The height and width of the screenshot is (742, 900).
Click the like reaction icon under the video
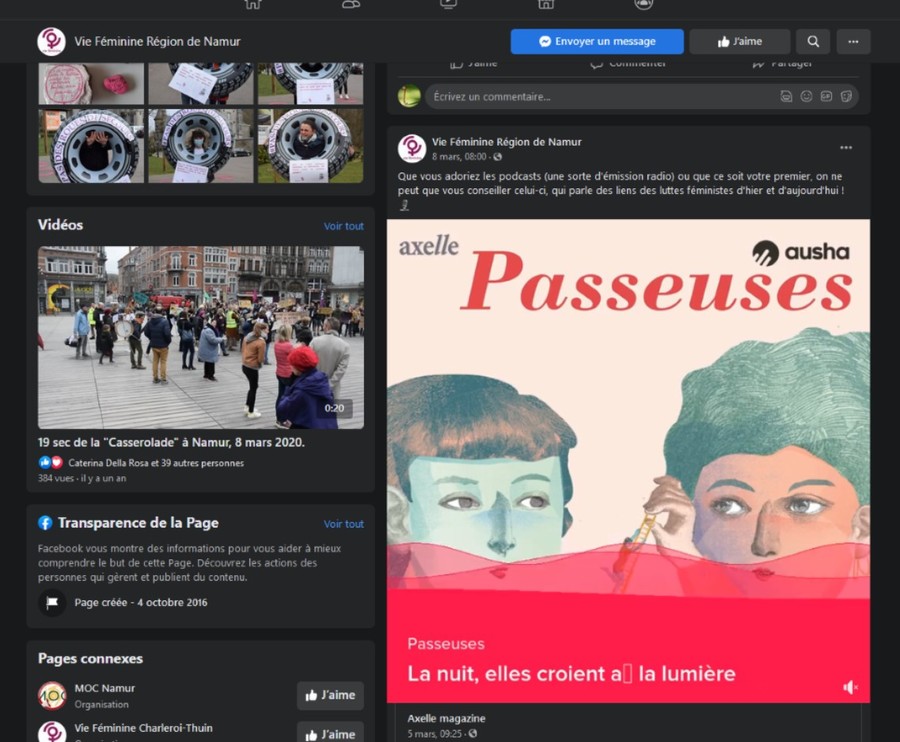pyautogui.click(x=45, y=463)
